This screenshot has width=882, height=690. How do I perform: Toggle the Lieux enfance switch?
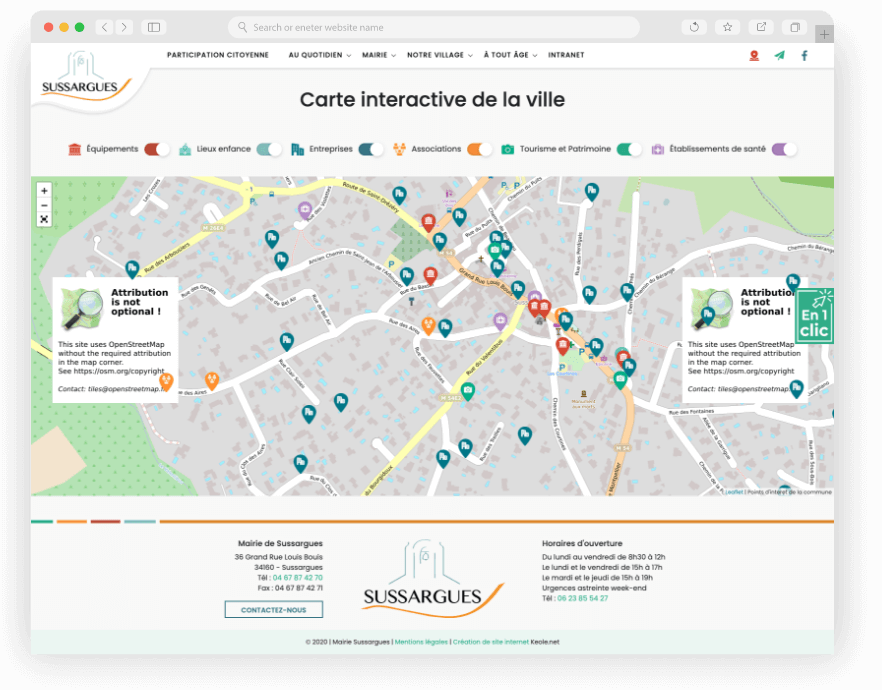pyautogui.click(x=269, y=149)
